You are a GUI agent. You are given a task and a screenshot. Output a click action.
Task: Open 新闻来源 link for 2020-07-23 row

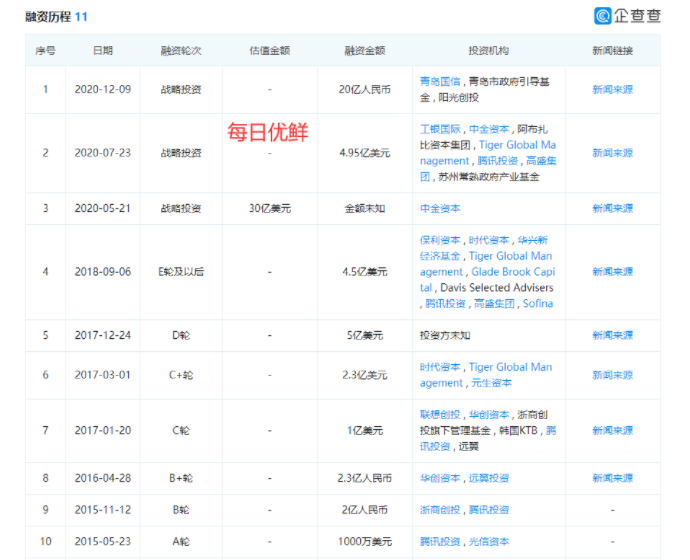pyautogui.click(x=613, y=153)
